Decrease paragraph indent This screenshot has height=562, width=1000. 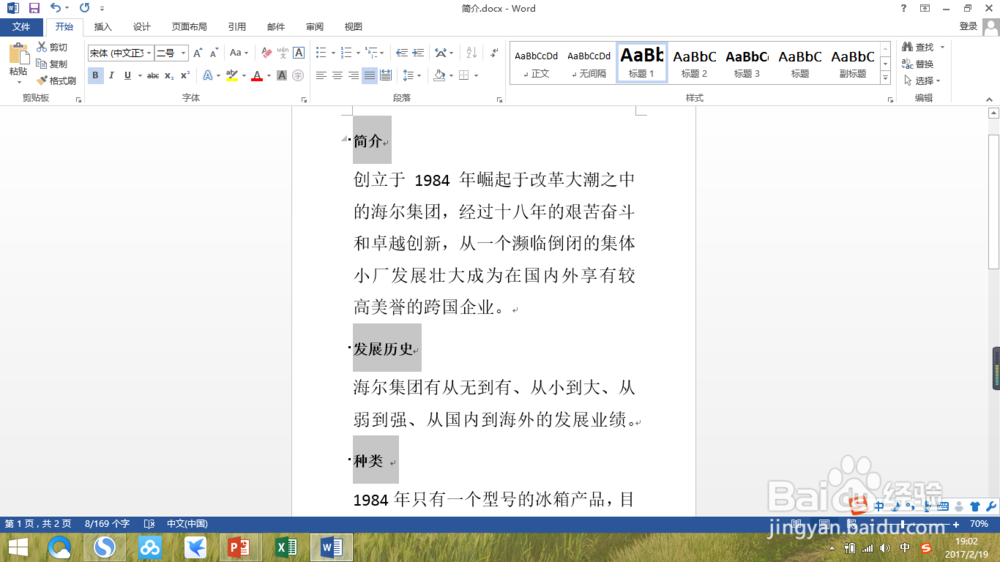pyautogui.click(x=401, y=53)
